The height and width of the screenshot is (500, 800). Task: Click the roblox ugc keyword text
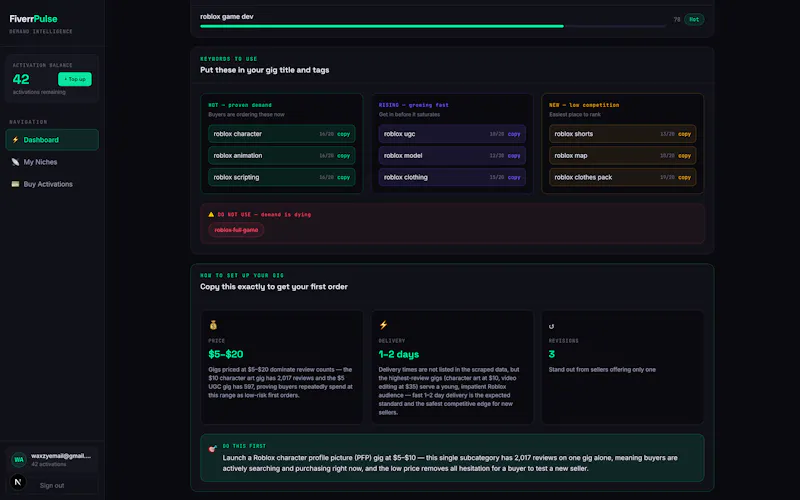coord(399,134)
